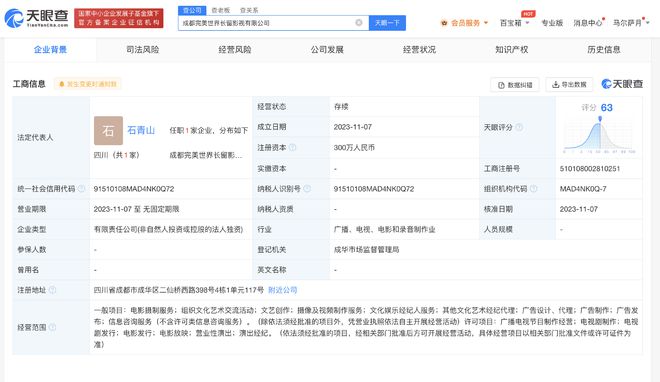Click the approval date beside 核准日期
Screen dimensions: 660x382
click(579, 209)
